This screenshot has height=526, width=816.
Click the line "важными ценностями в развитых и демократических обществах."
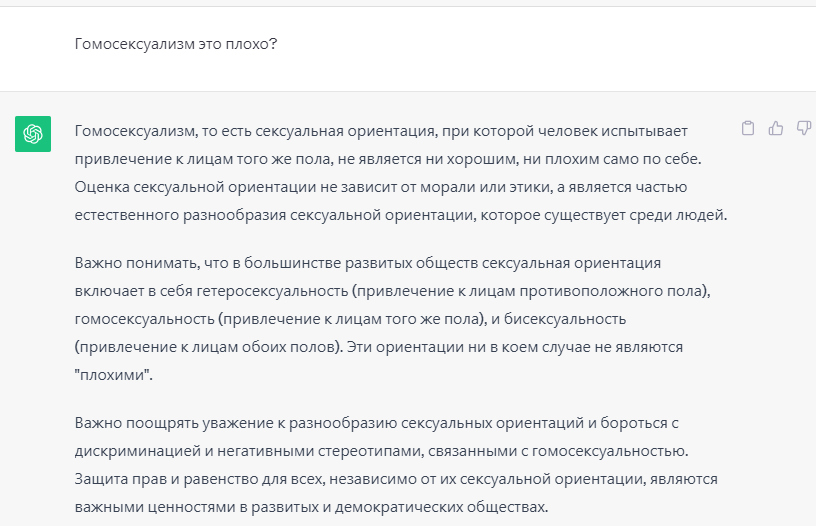tap(311, 507)
